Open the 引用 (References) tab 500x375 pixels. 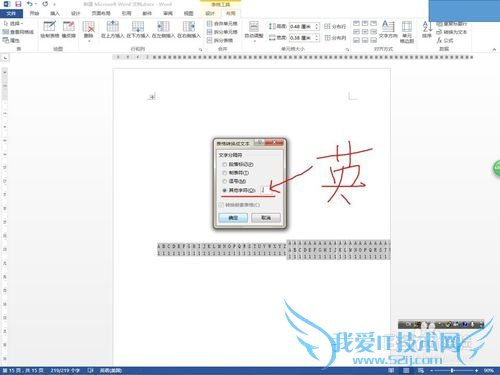(126, 13)
